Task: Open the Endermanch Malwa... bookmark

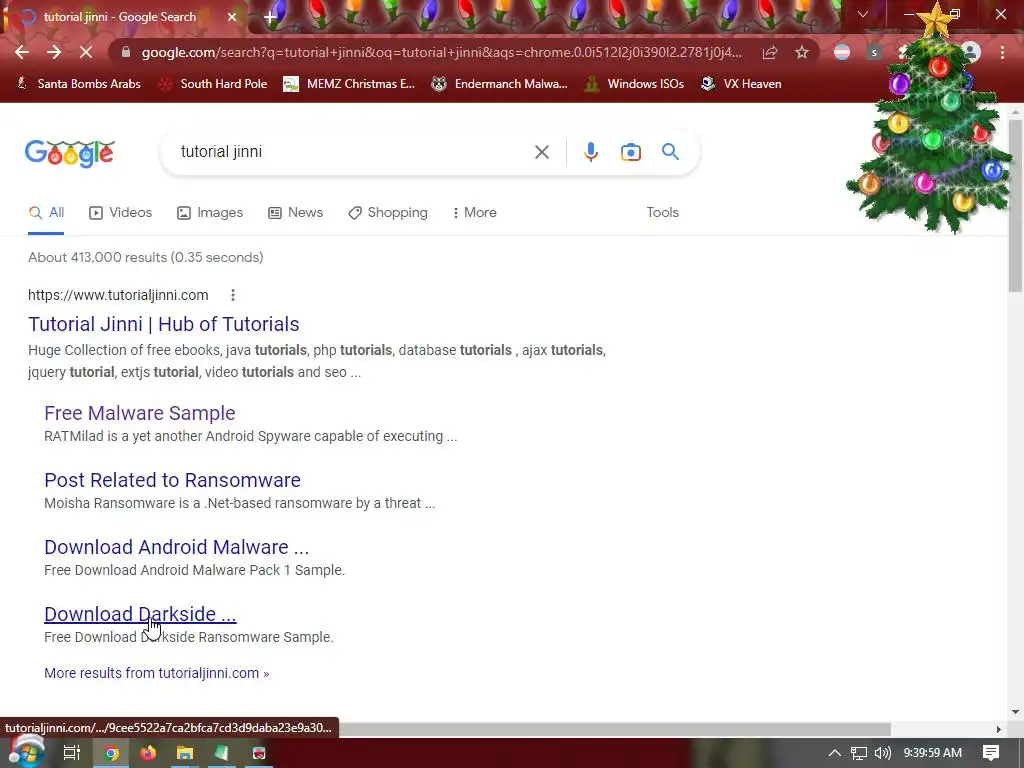Action: point(500,84)
